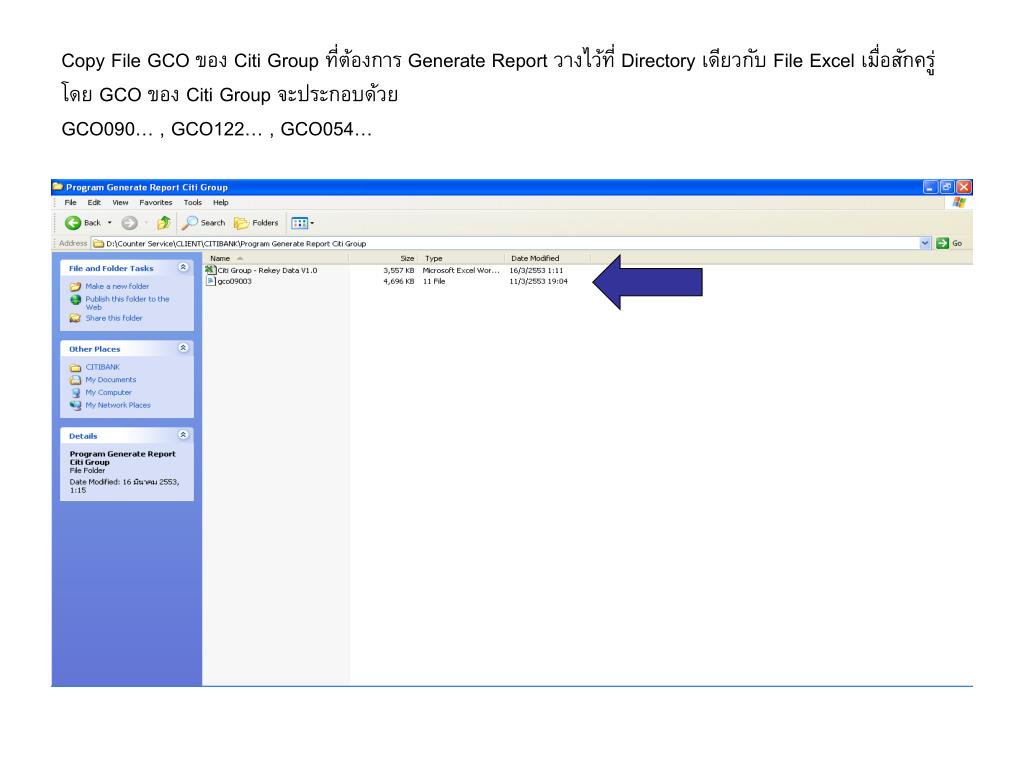Click the 4,696 KB size value
The width and height of the screenshot is (1024, 768).
pyautogui.click(x=398, y=281)
